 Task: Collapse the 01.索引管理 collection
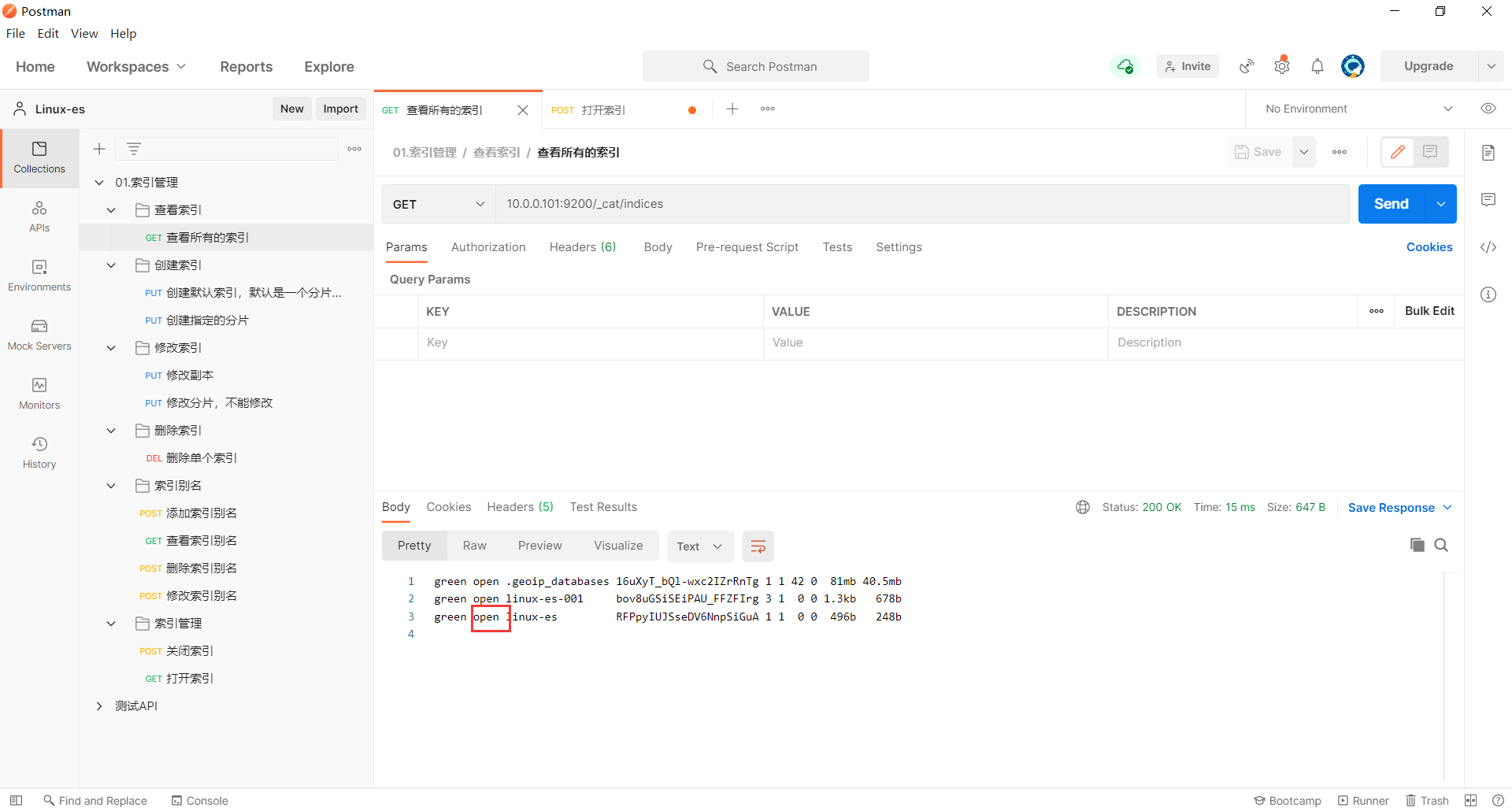[99, 183]
